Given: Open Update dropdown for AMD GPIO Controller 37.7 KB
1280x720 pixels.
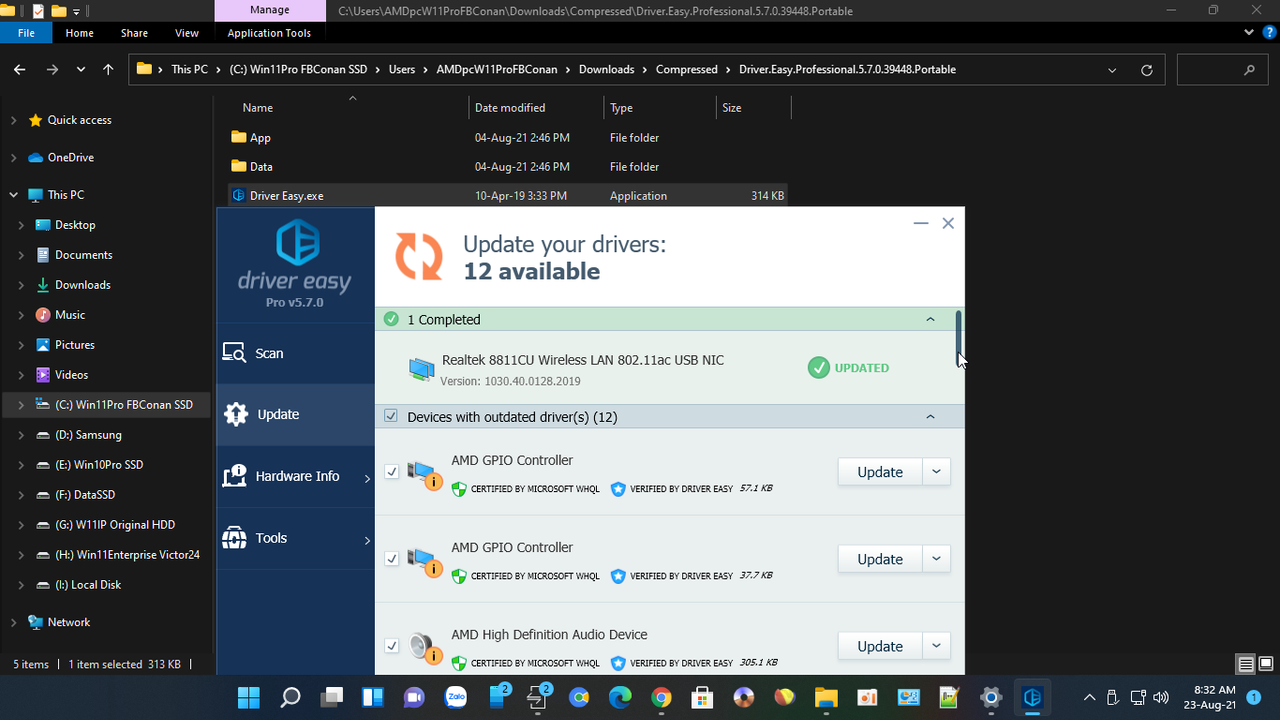Looking at the screenshot, I should coord(936,559).
